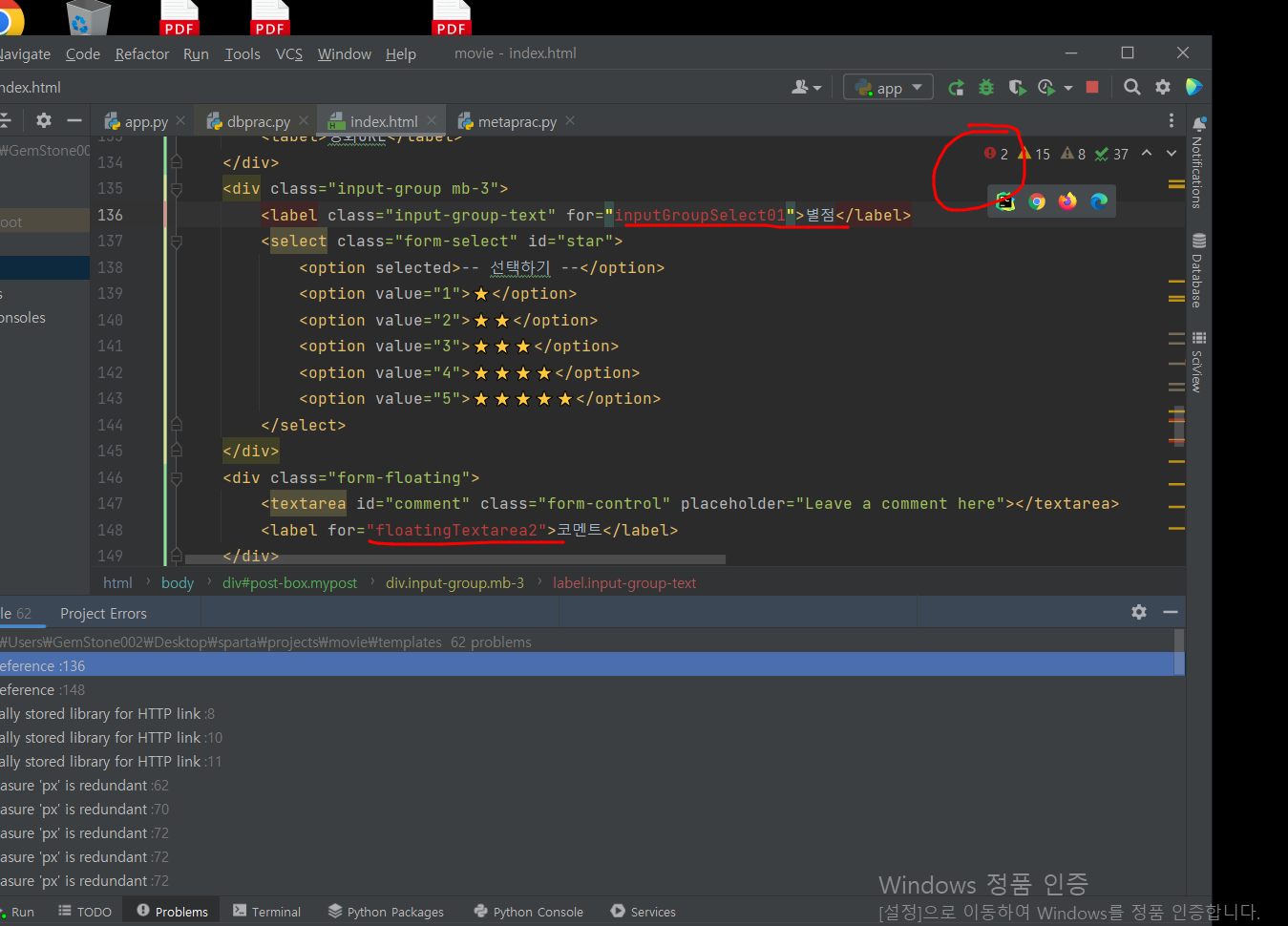Select div.input-group.mb-3 breadcrumb
This screenshot has width=1288, height=926.
point(454,583)
